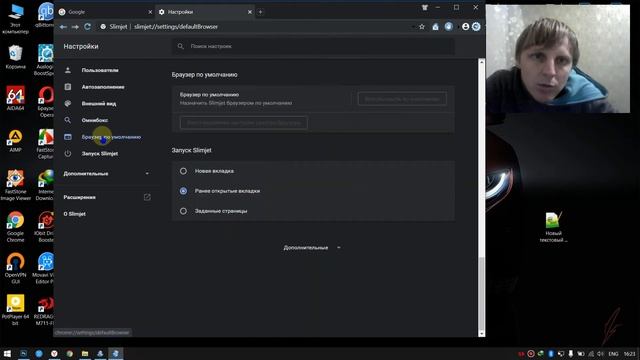Open the Windows Start menu
The image size is (640, 360).
(7, 353)
